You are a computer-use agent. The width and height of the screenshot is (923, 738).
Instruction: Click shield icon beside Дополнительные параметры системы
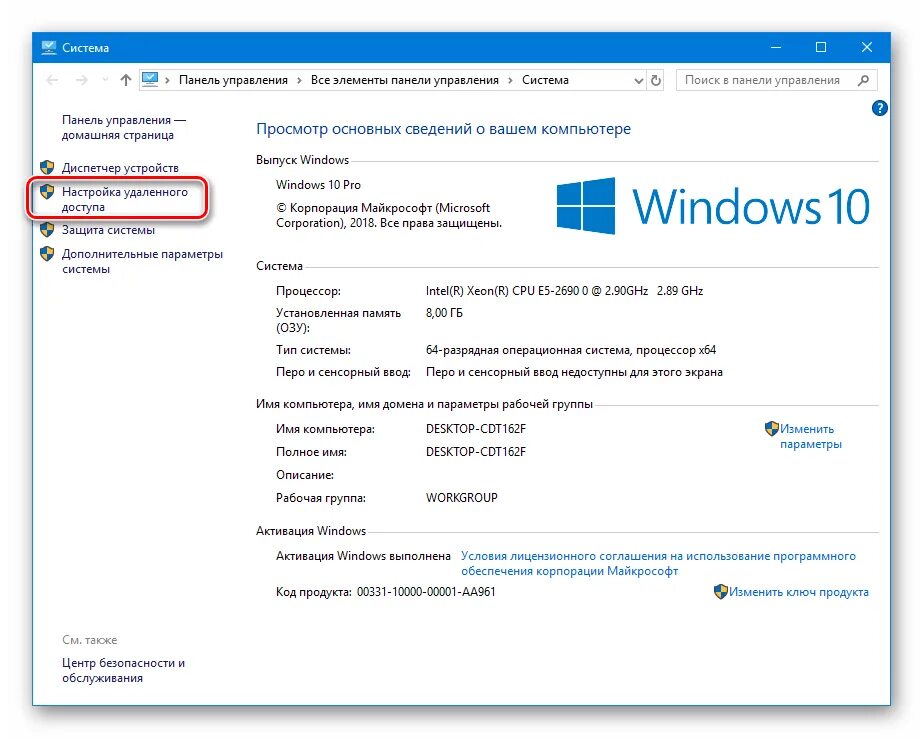(x=47, y=254)
